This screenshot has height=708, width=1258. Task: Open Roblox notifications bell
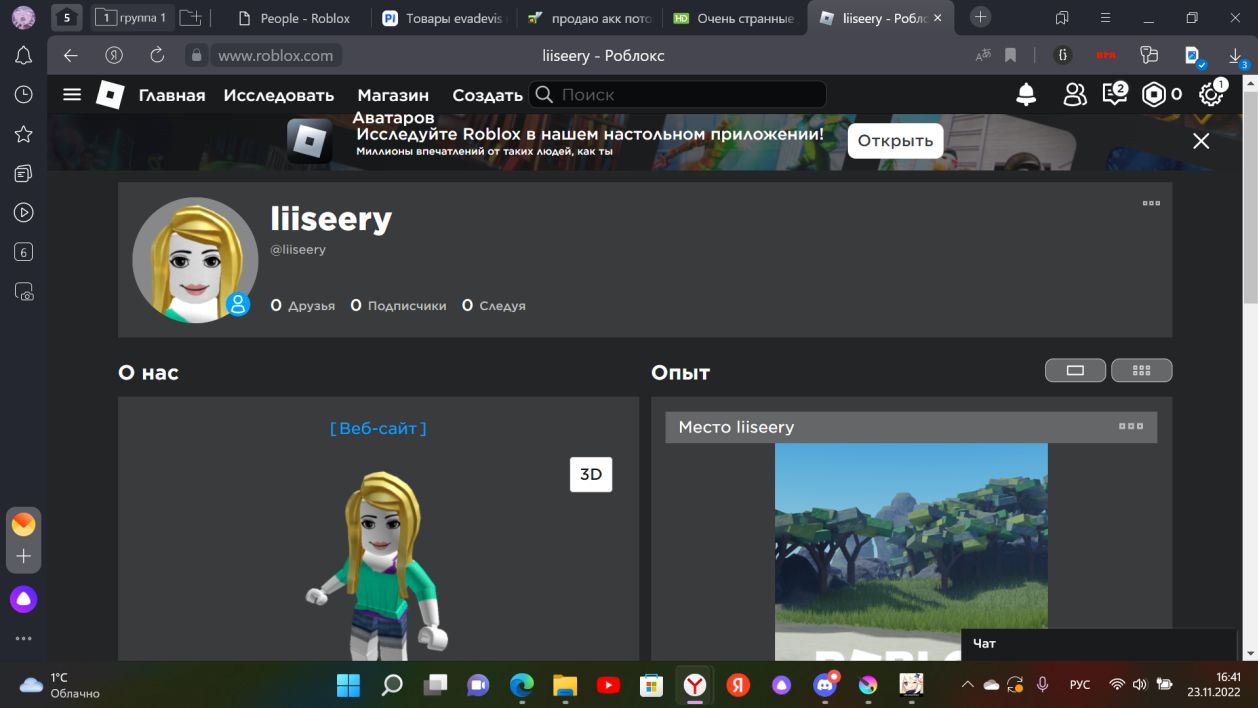[1026, 95]
